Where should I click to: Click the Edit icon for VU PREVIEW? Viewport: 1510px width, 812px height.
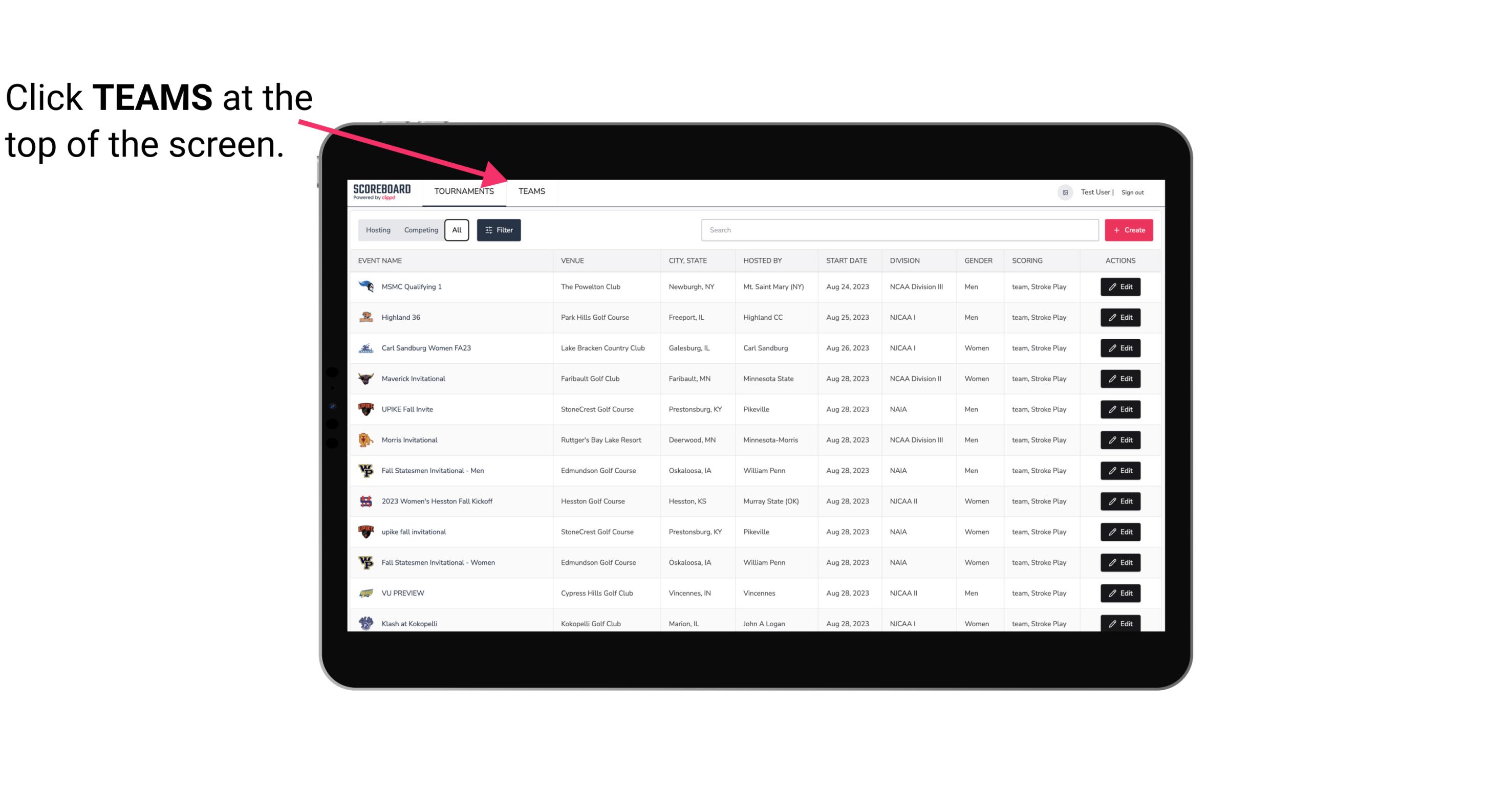click(1119, 592)
